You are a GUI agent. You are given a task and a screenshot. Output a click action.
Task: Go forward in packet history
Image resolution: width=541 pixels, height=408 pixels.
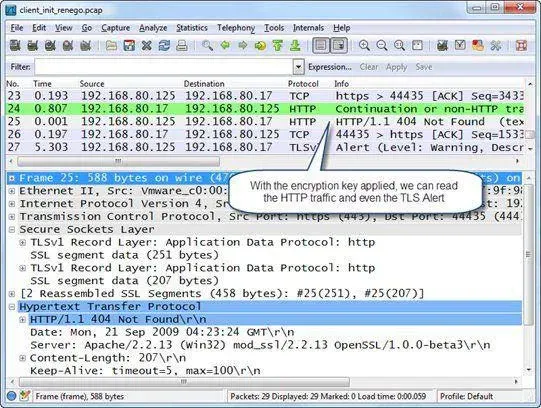(x=243, y=46)
